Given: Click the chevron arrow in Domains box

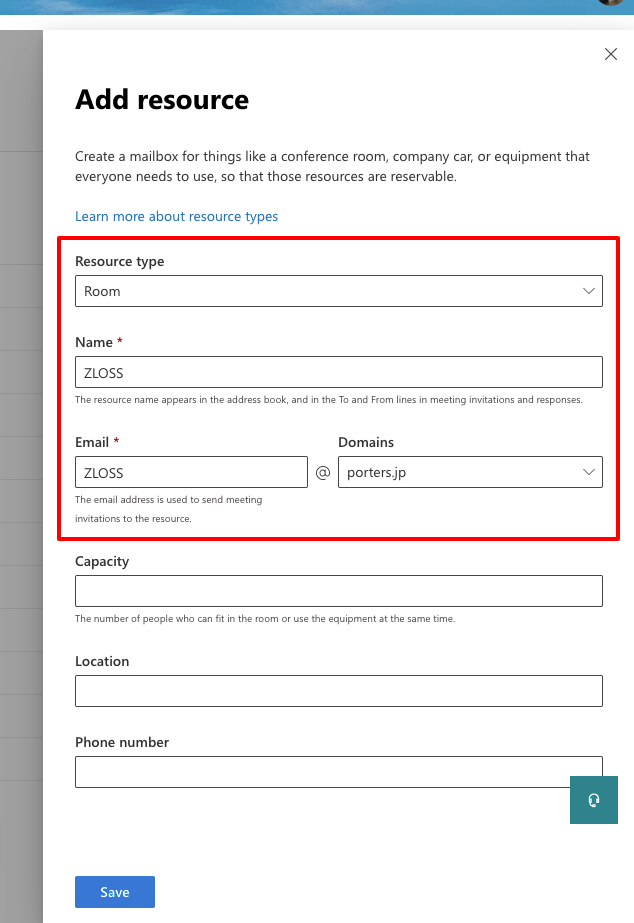Looking at the screenshot, I should tap(588, 472).
